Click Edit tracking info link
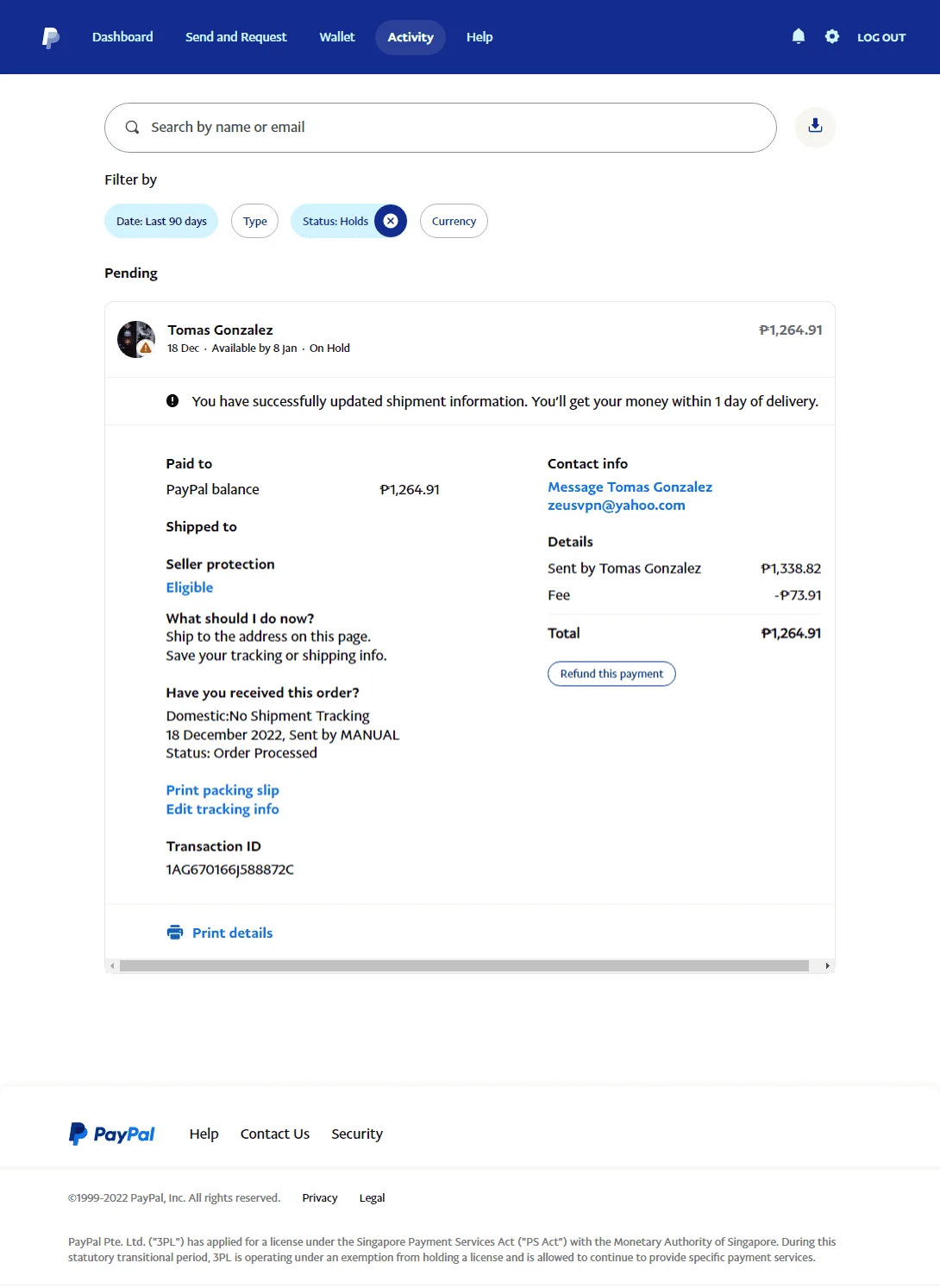The height and width of the screenshot is (1288, 940). coord(222,808)
